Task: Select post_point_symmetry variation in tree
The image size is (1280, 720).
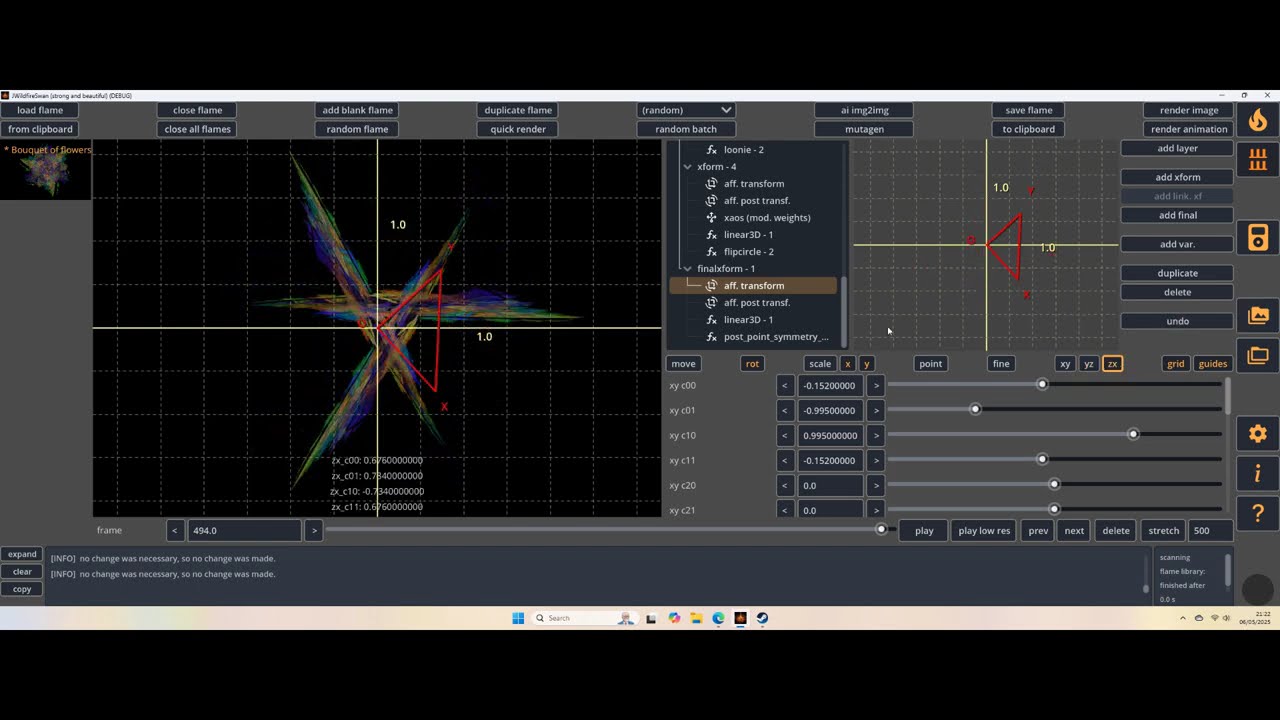Action: point(776,337)
